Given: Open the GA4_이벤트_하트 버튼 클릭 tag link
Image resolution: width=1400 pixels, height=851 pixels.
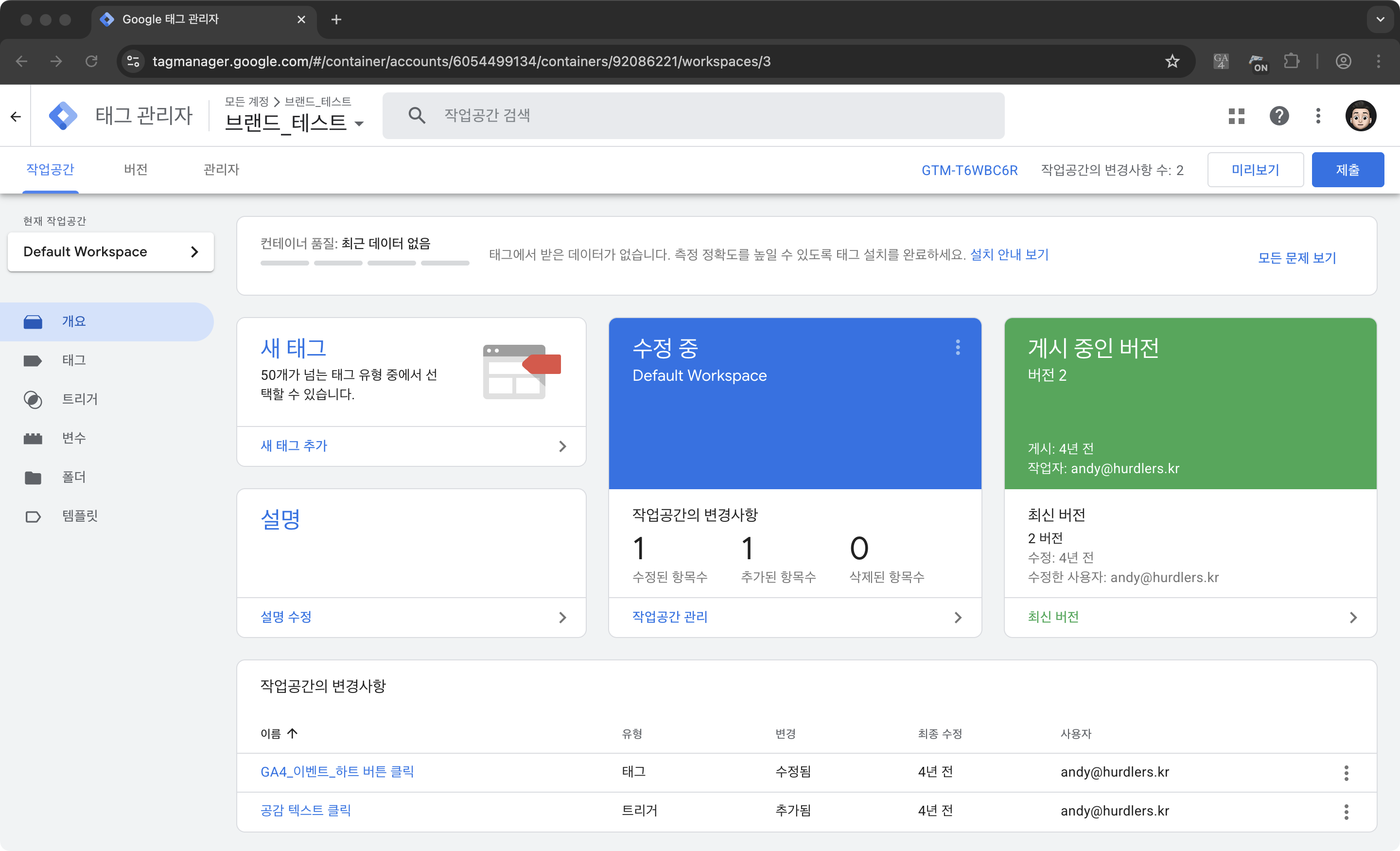Looking at the screenshot, I should coord(337,772).
